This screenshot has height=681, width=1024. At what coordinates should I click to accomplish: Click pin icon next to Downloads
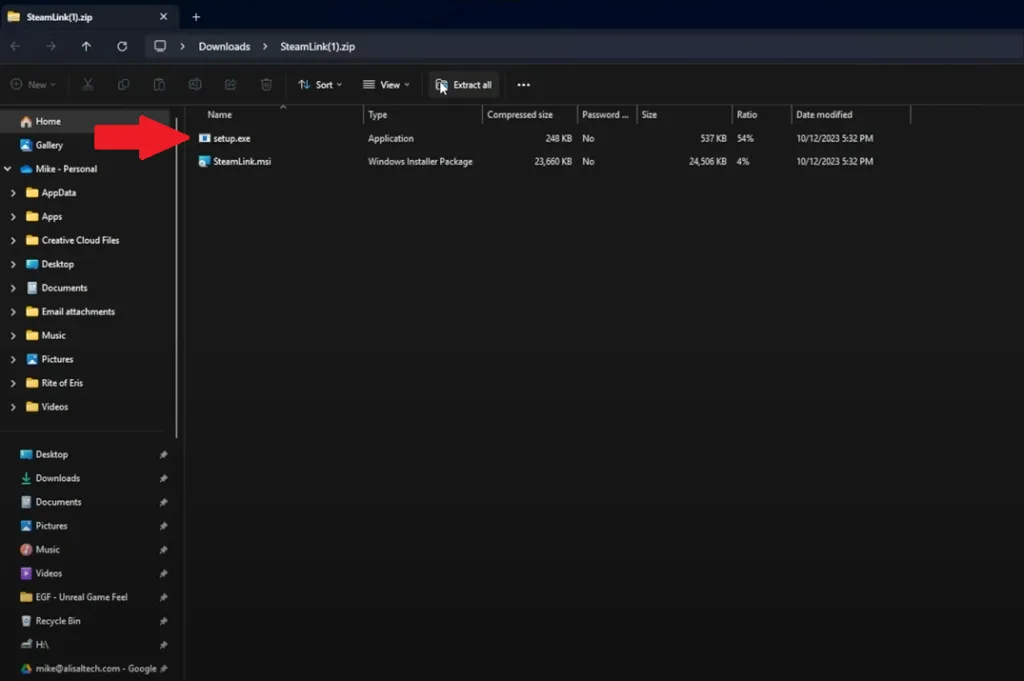pos(163,479)
